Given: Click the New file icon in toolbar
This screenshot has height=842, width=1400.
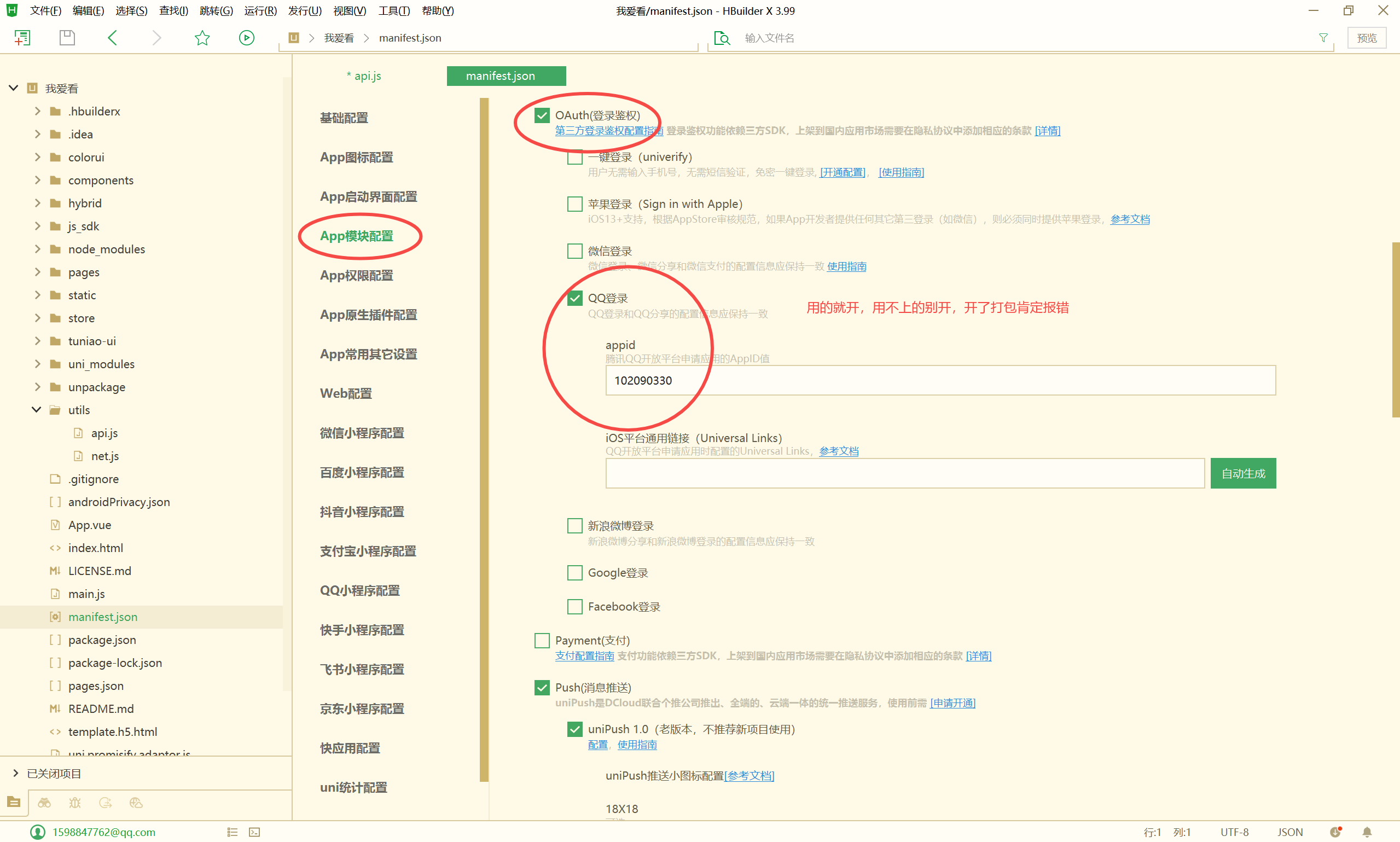Looking at the screenshot, I should 22,38.
